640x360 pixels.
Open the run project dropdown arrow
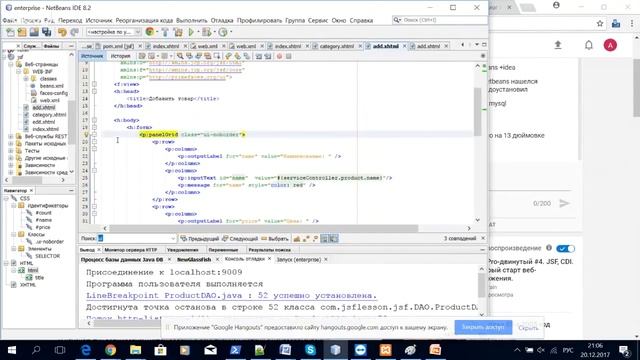point(198,32)
